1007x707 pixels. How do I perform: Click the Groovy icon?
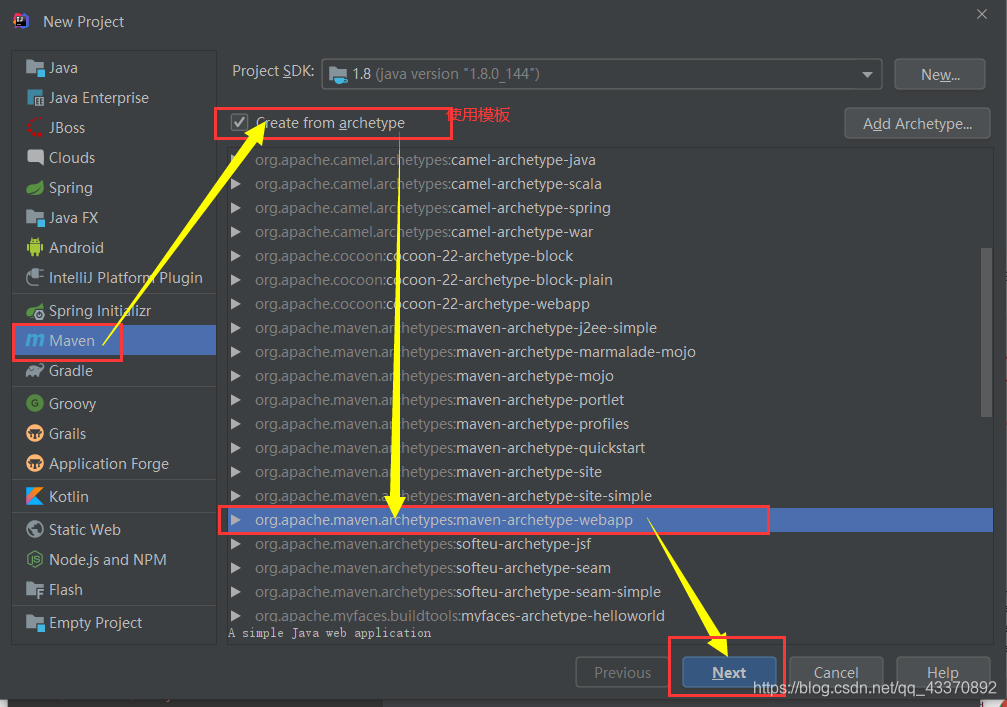[x=35, y=403]
